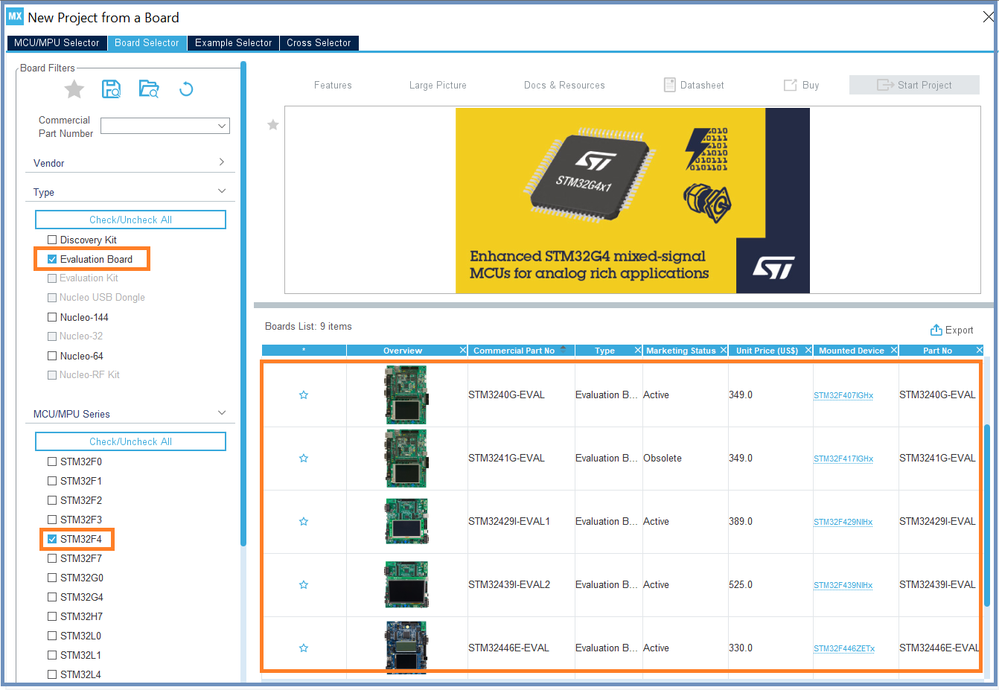Toggle the Nucleo-64 checkbox

(52, 356)
